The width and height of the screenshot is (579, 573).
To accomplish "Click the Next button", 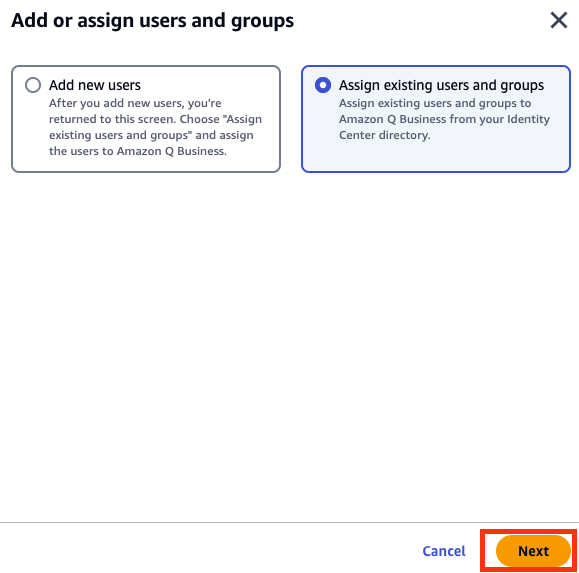I will [x=533, y=551].
